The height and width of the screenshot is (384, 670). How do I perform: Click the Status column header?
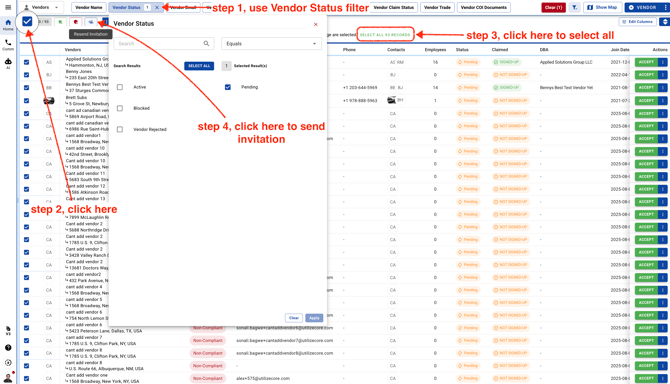(462, 50)
